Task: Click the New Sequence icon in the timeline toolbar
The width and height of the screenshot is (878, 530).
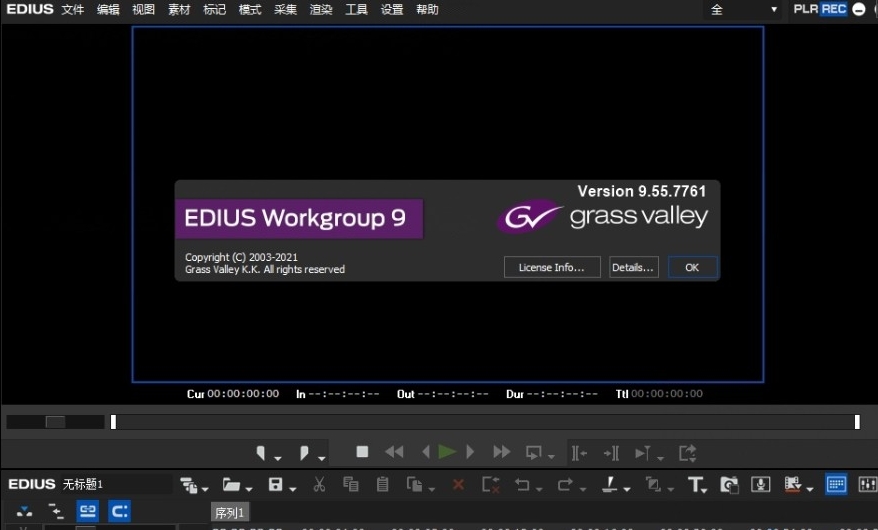Action: (x=189, y=485)
